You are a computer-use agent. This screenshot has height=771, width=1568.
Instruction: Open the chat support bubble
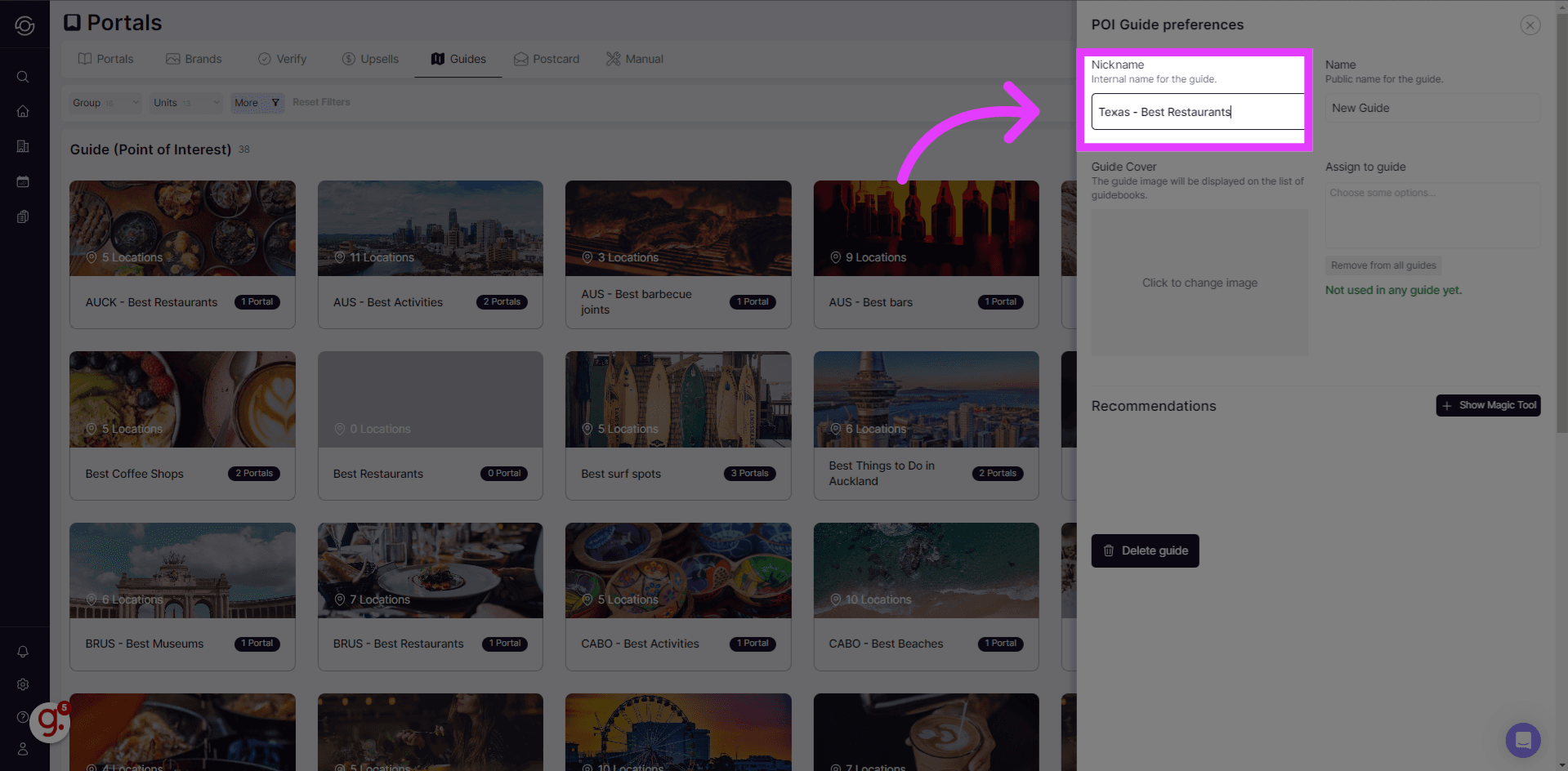tap(1522, 740)
